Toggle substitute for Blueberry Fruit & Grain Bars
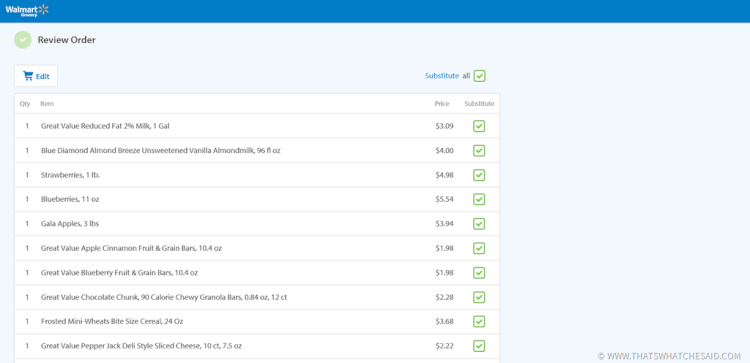This screenshot has width=750, height=363. tap(479, 273)
